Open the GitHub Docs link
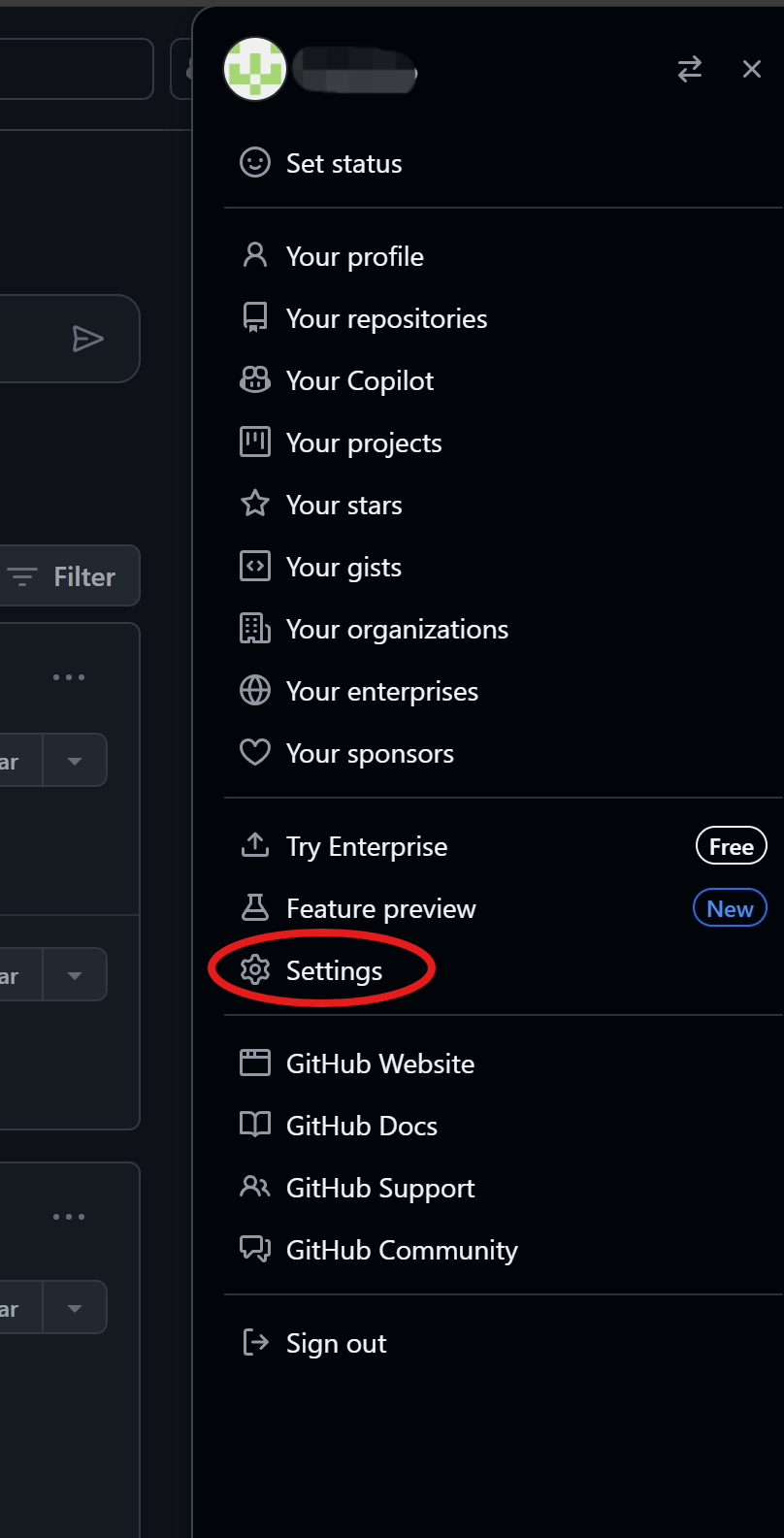Image resolution: width=784 pixels, height=1538 pixels. (361, 1126)
